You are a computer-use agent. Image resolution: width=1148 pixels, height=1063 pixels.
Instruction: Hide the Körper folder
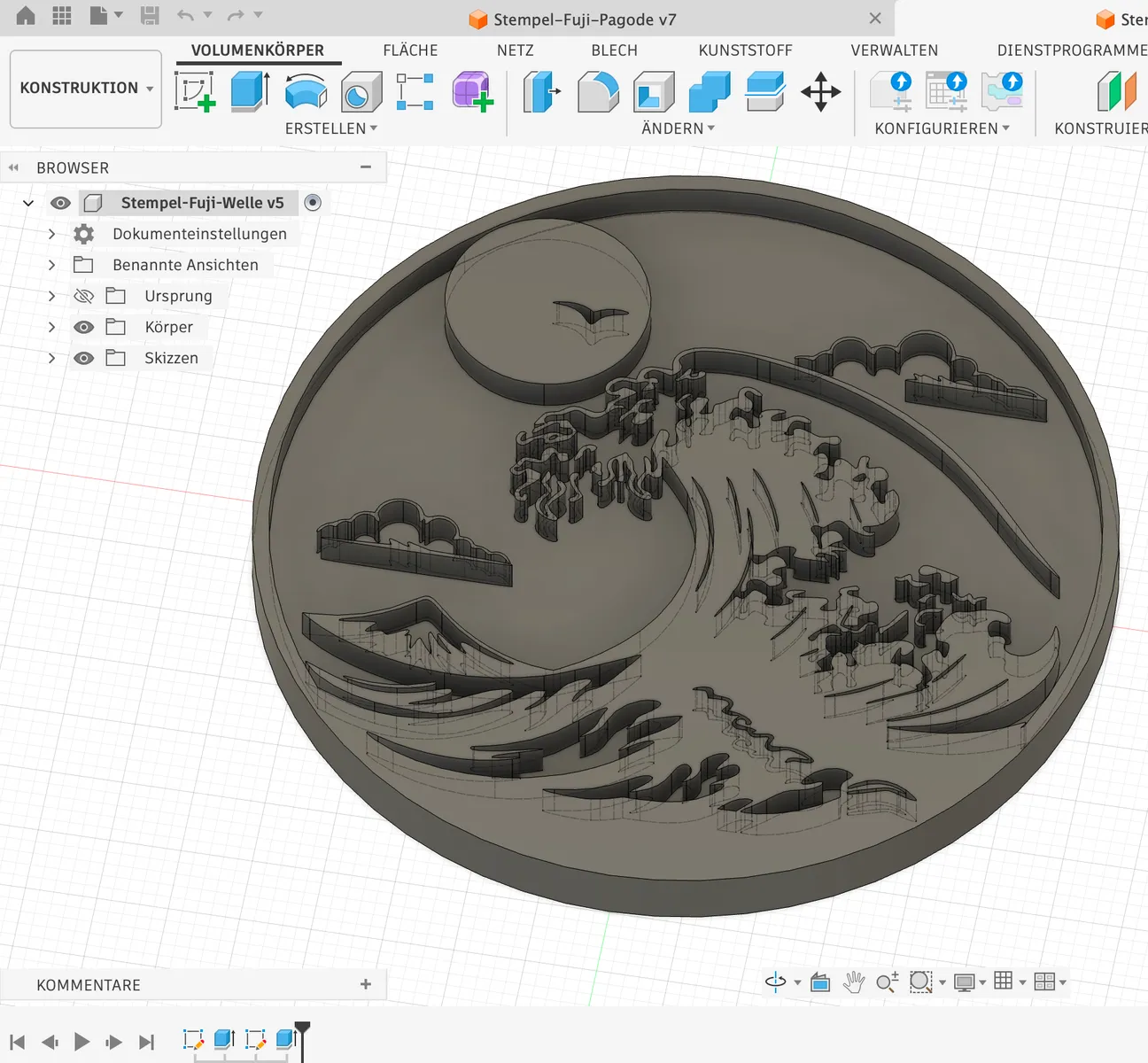point(84,327)
